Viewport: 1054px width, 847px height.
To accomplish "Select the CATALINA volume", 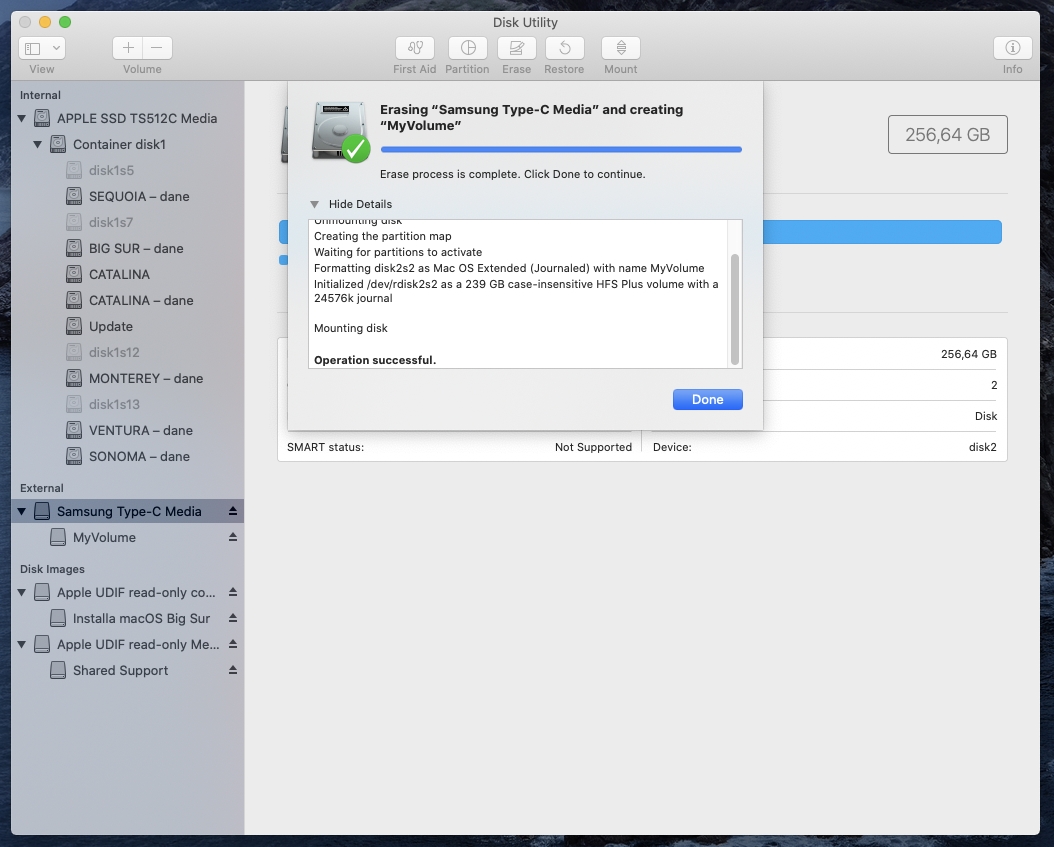I will coord(128,274).
